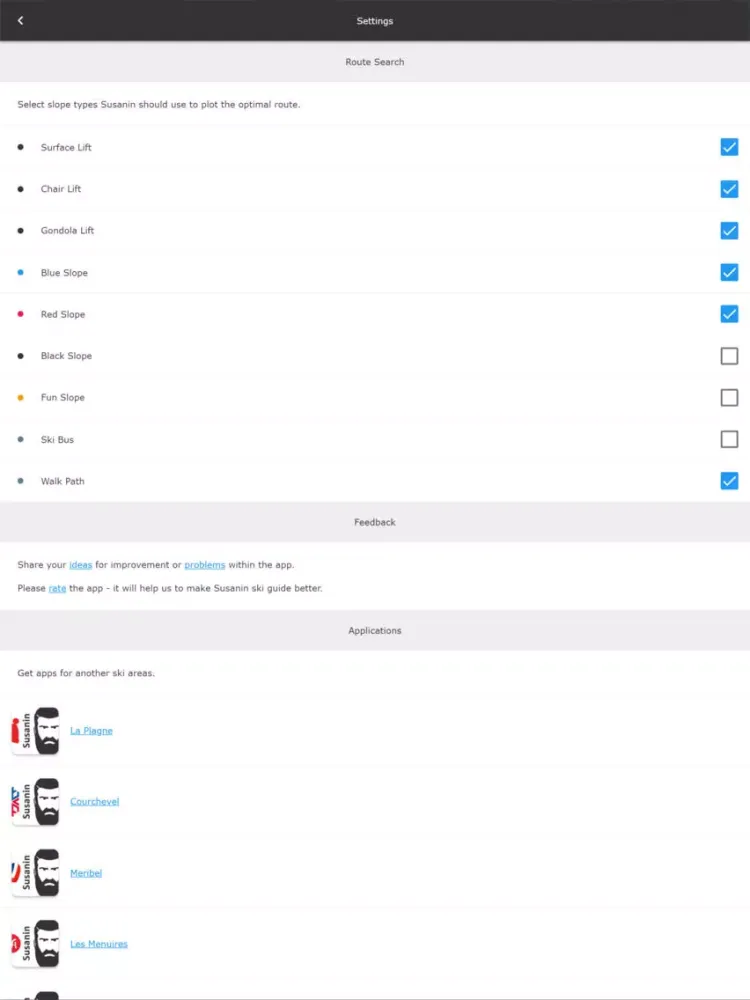Open the La Plagne Susanin app icon
This screenshot has width=750, height=1000.
[36, 731]
